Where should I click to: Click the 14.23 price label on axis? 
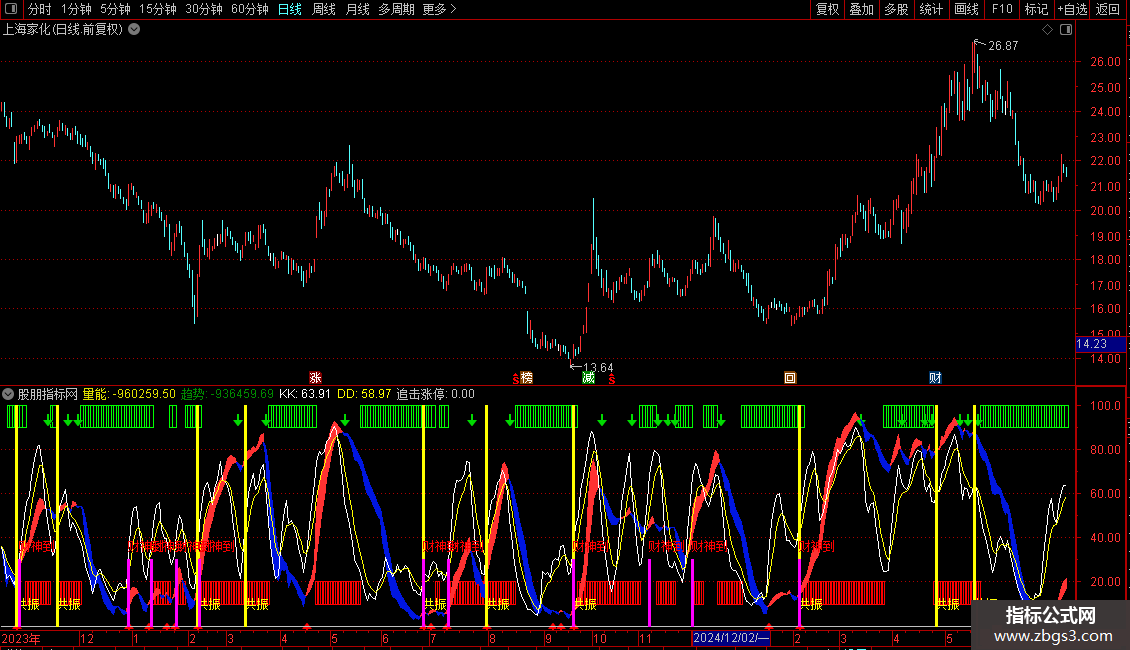[x=1100, y=344]
